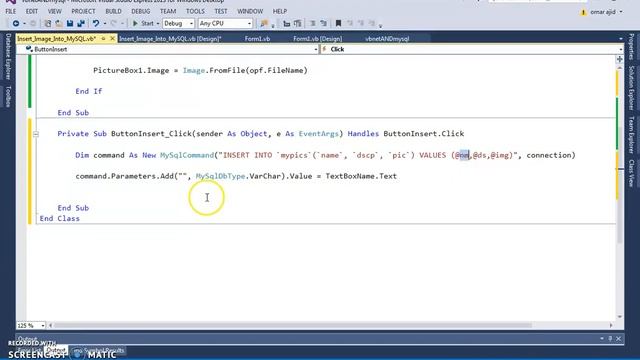Open the BUILD menu
Image resolution: width=640 pixels, height=360 pixels.
click(x=113, y=11)
